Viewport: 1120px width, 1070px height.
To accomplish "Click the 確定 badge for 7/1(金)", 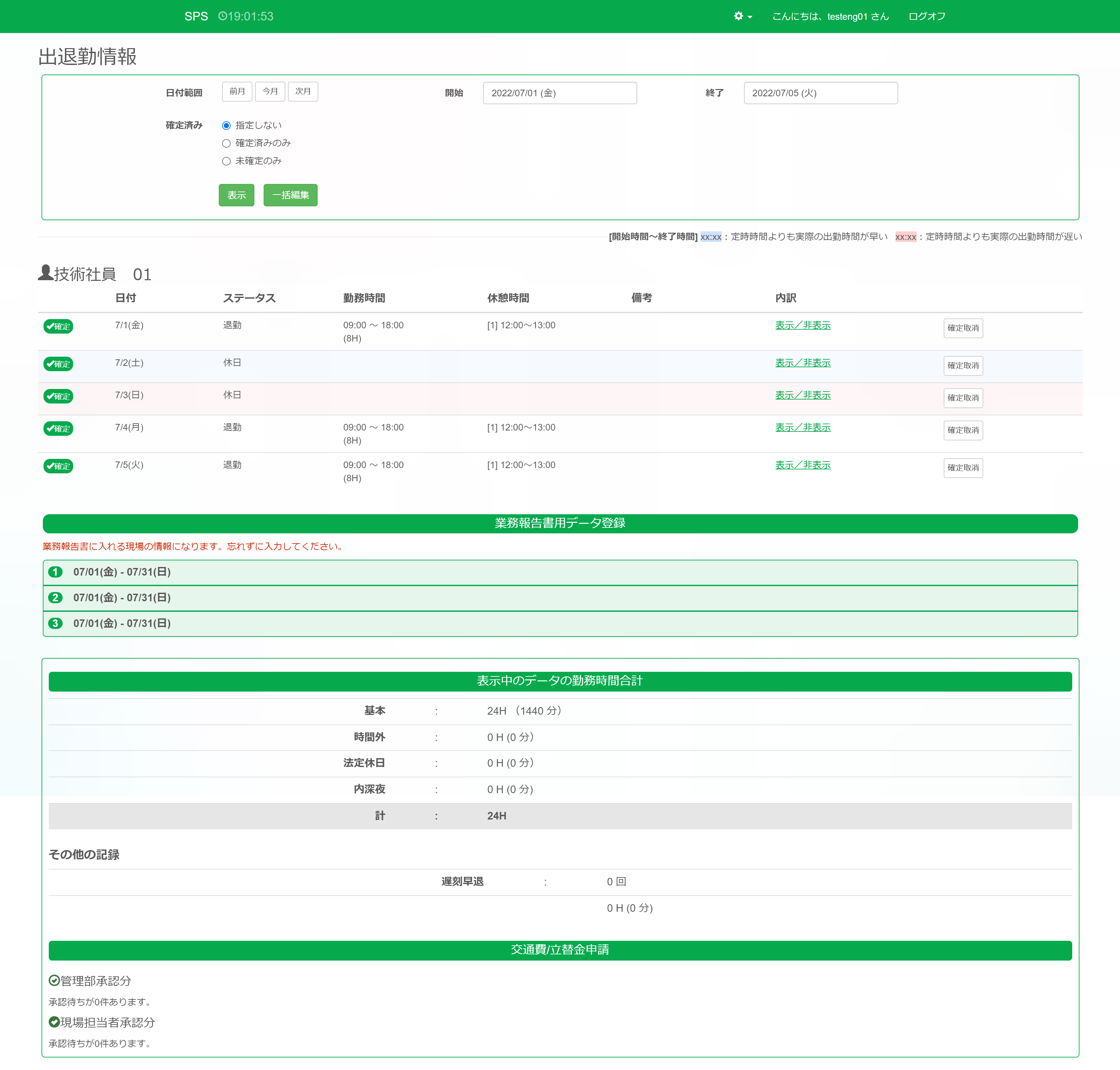I will pyautogui.click(x=58, y=326).
